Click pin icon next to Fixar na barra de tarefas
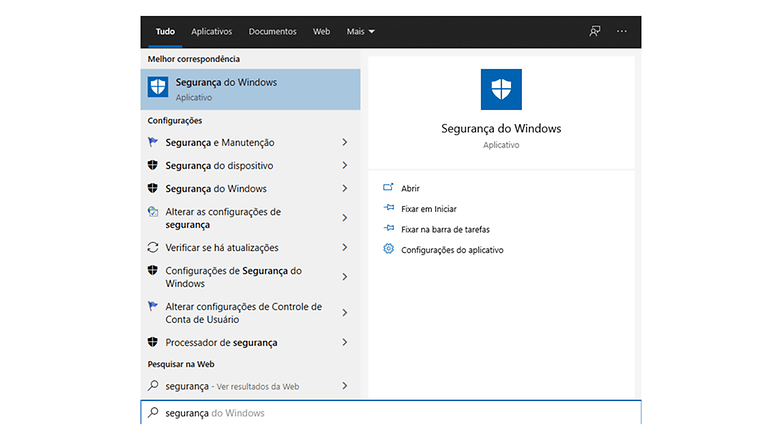This screenshot has height=440, width=782. pos(389,228)
